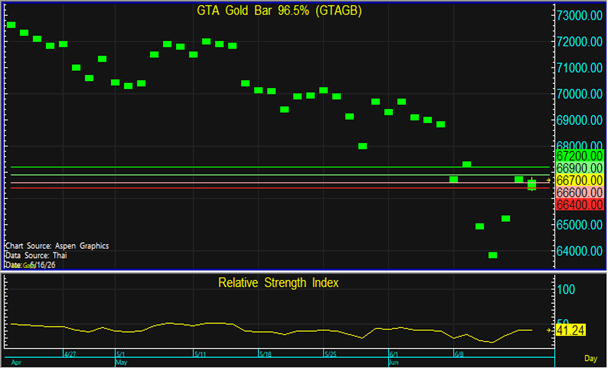
Task: Click the Day interval label
Action: pyautogui.click(x=591, y=359)
